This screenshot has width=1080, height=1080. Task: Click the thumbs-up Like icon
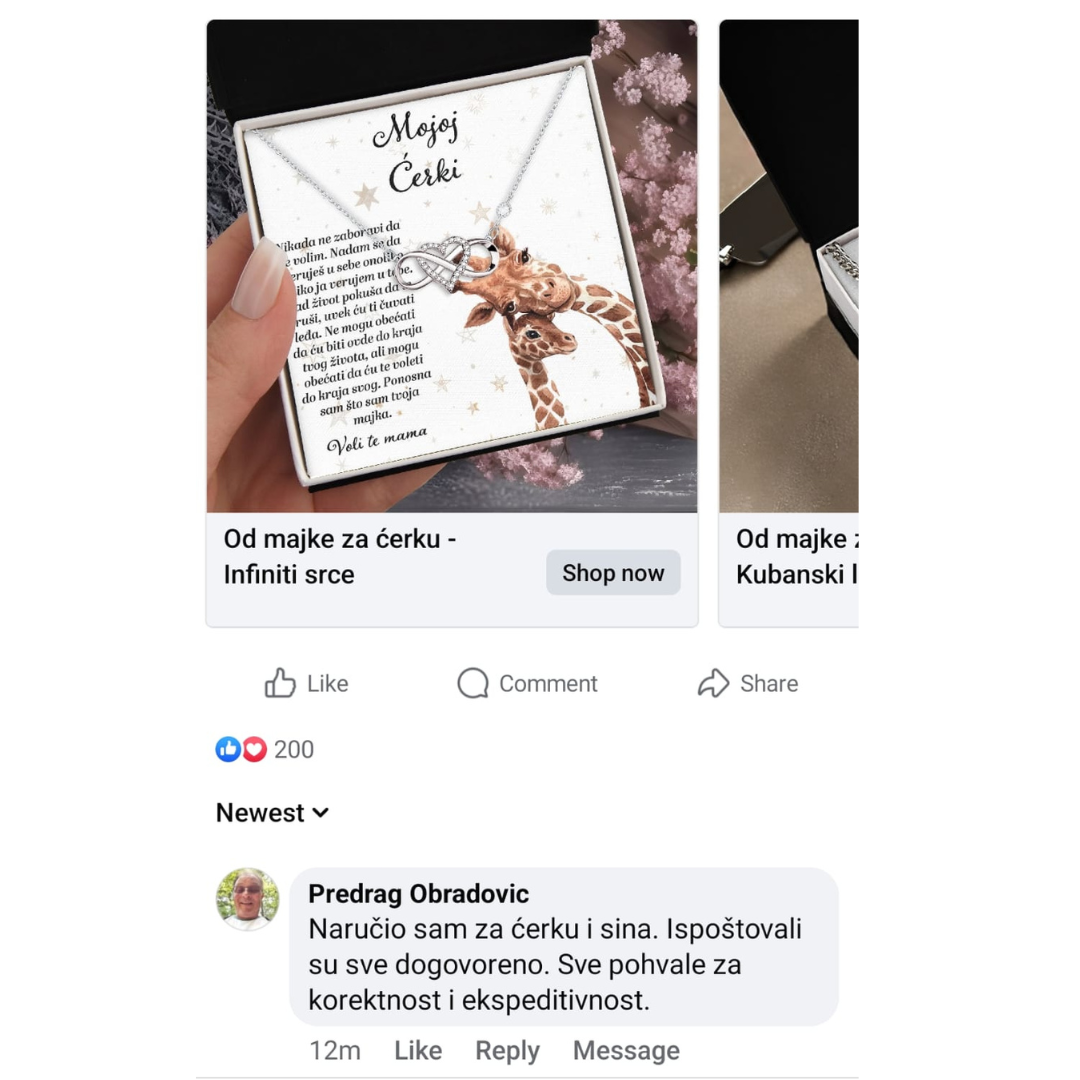tap(280, 683)
